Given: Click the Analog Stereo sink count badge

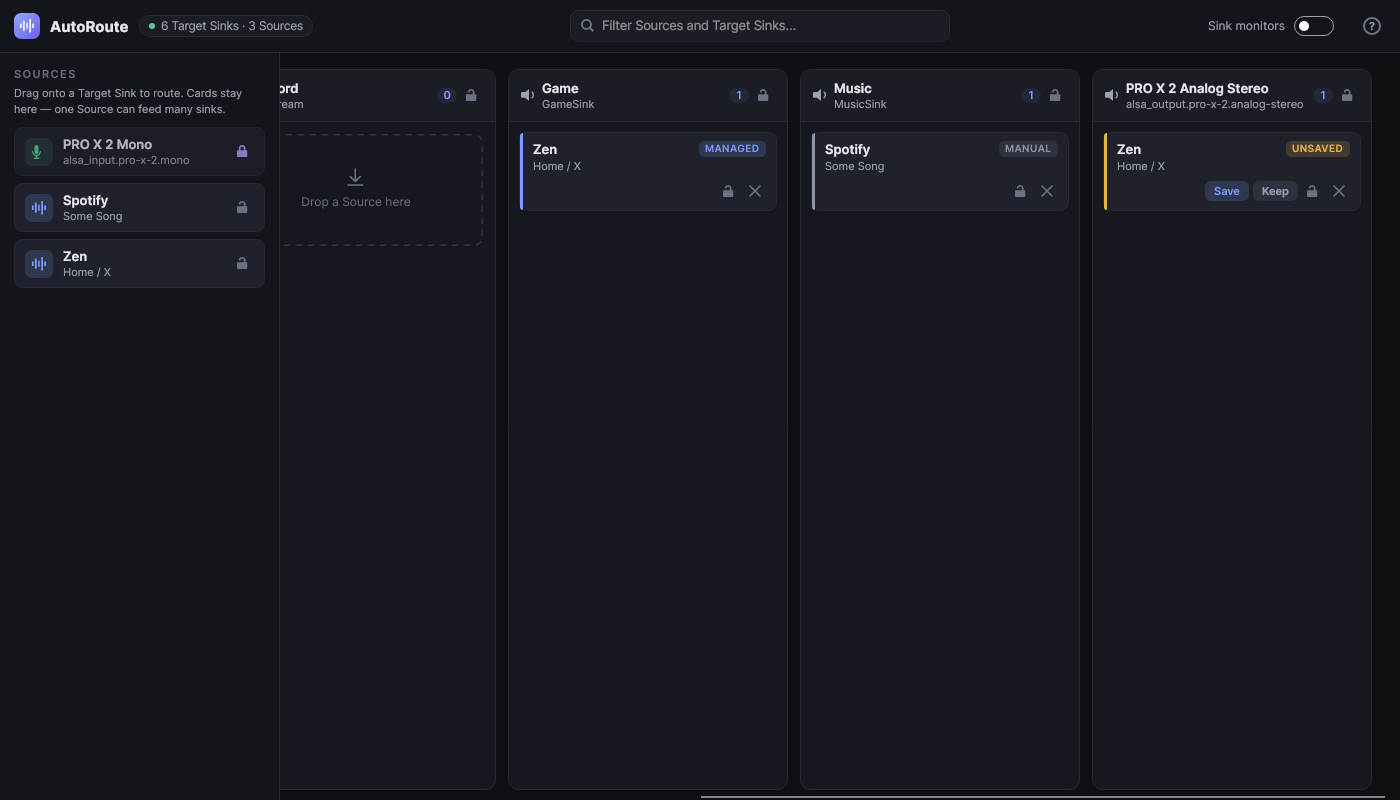Looking at the screenshot, I should [x=1323, y=96].
